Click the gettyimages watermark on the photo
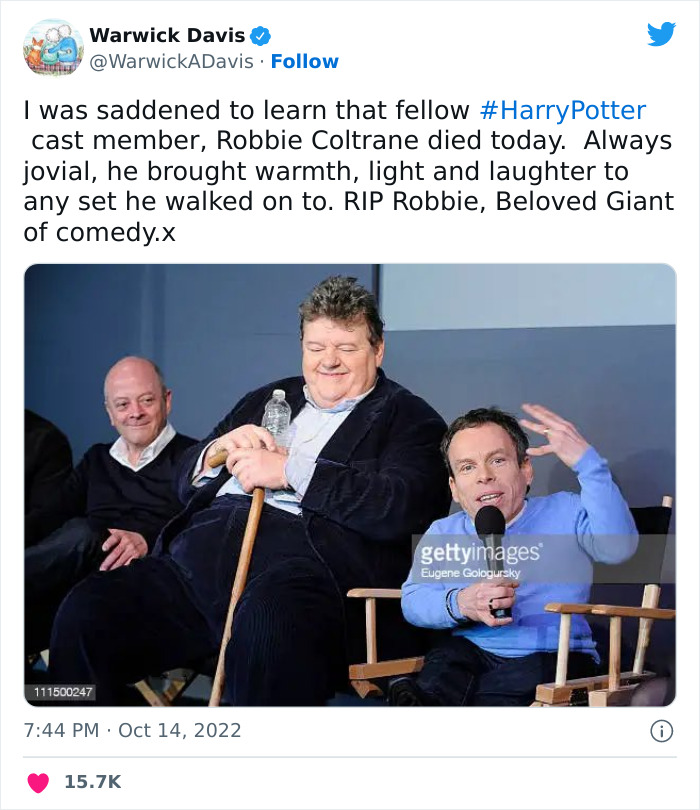Screen dimensions: 700x810 click(480, 553)
